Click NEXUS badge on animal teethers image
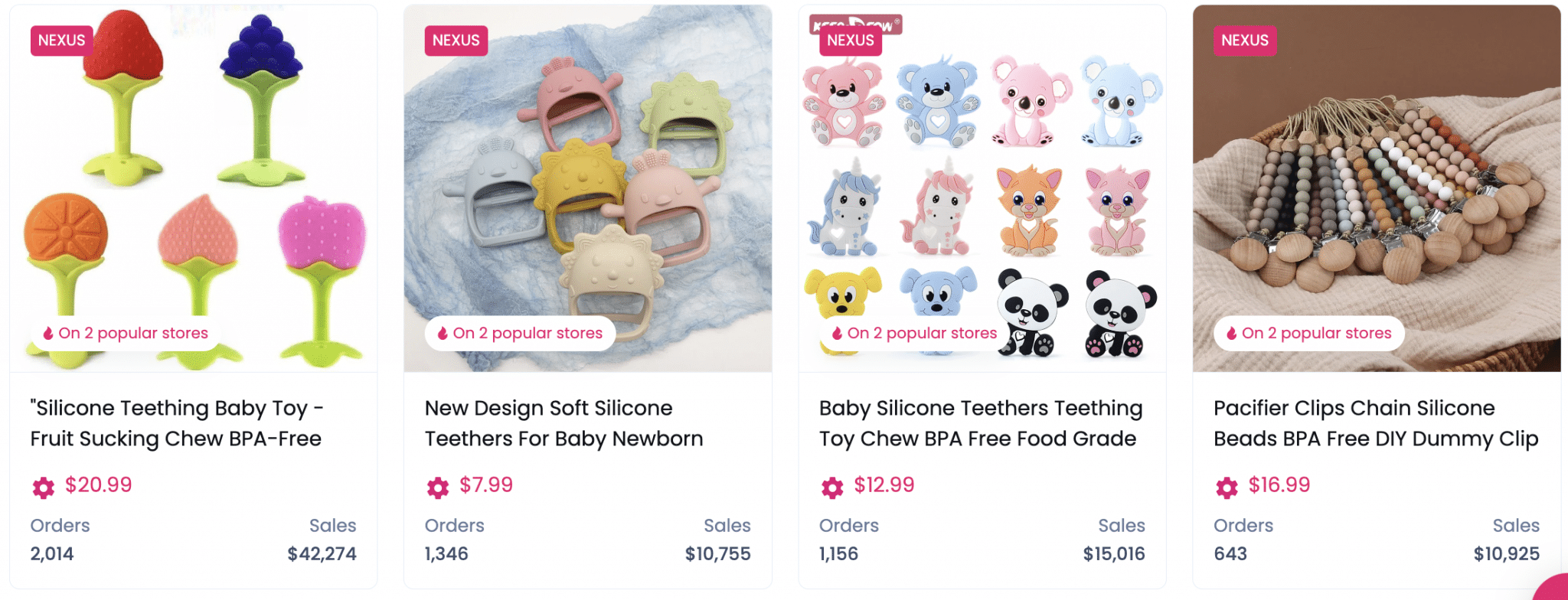1568x600 pixels. tap(850, 41)
